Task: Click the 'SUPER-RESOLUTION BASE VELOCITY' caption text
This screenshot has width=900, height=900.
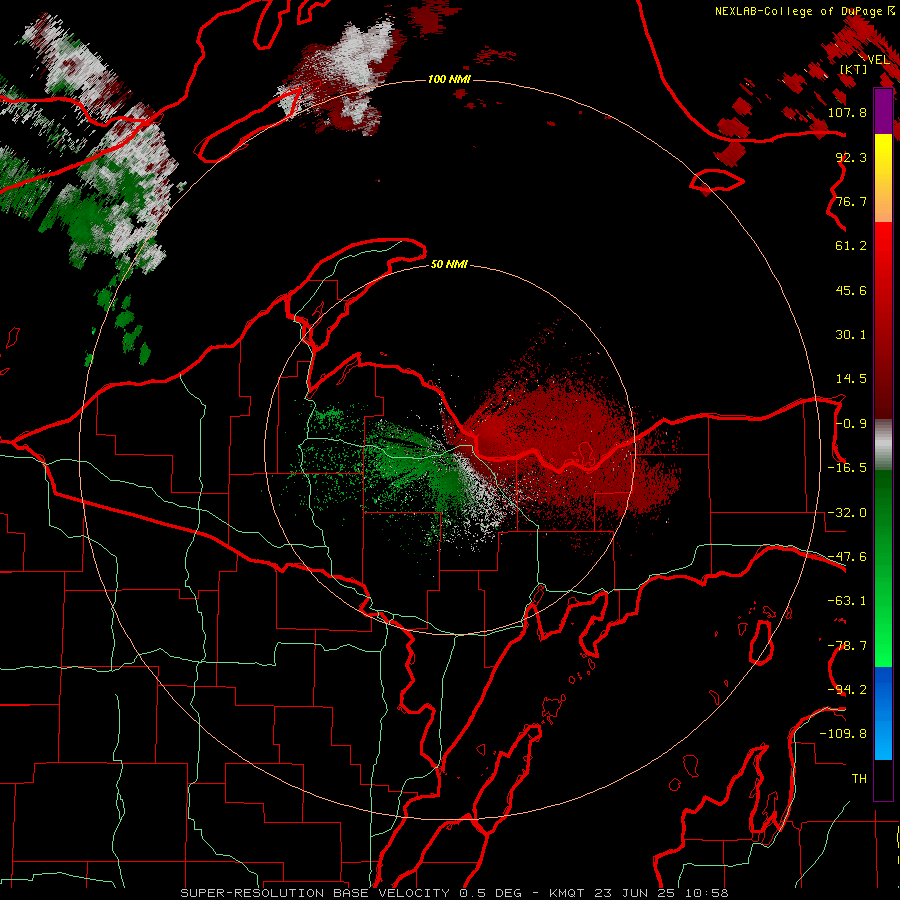Action: [316, 893]
